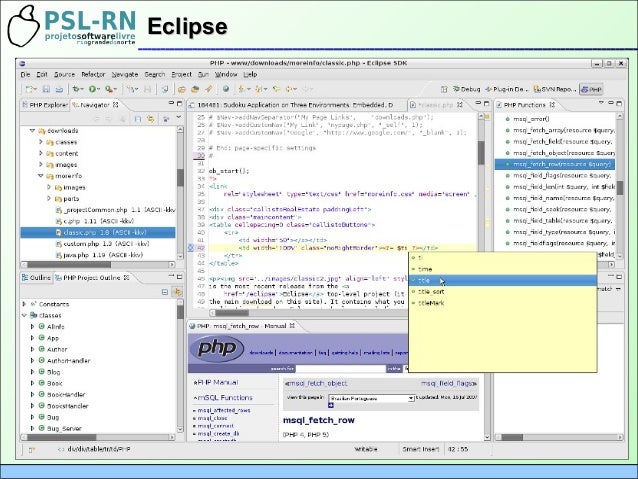This screenshot has height=479, width=638.
Task: Select msql_fetch_array in PHP Functions list
Action: (563, 130)
